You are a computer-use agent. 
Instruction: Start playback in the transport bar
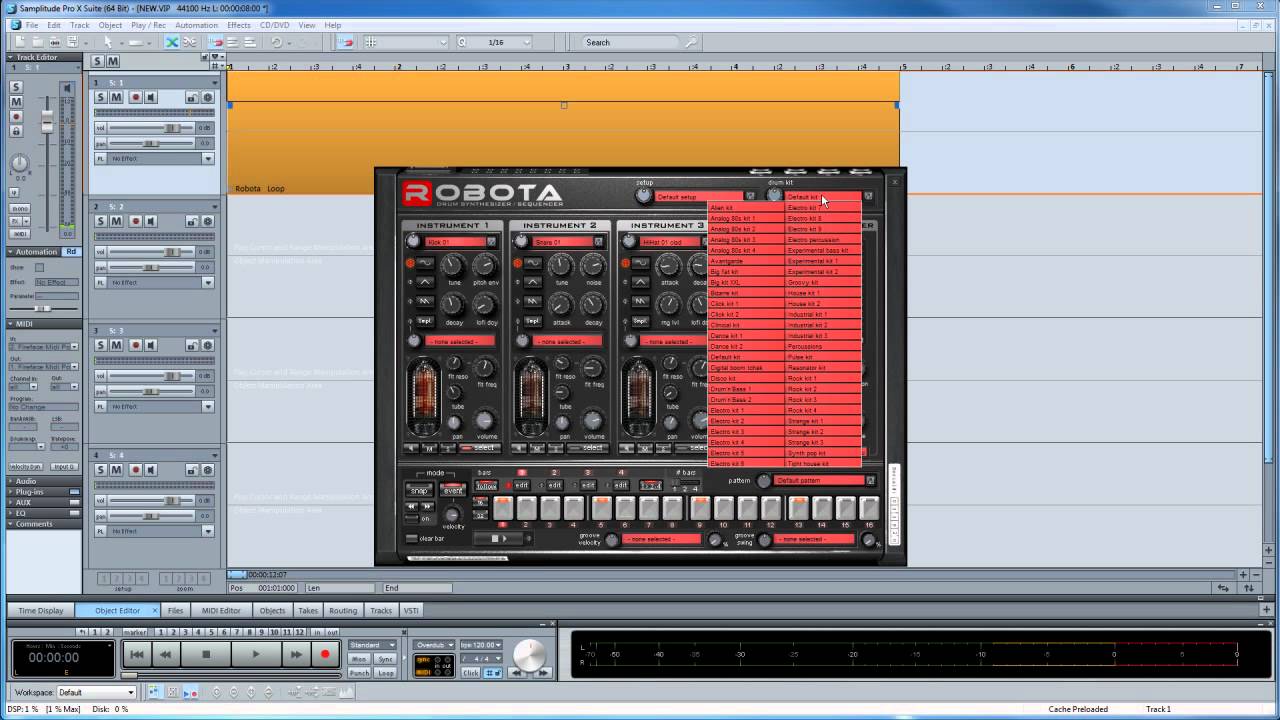255,655
